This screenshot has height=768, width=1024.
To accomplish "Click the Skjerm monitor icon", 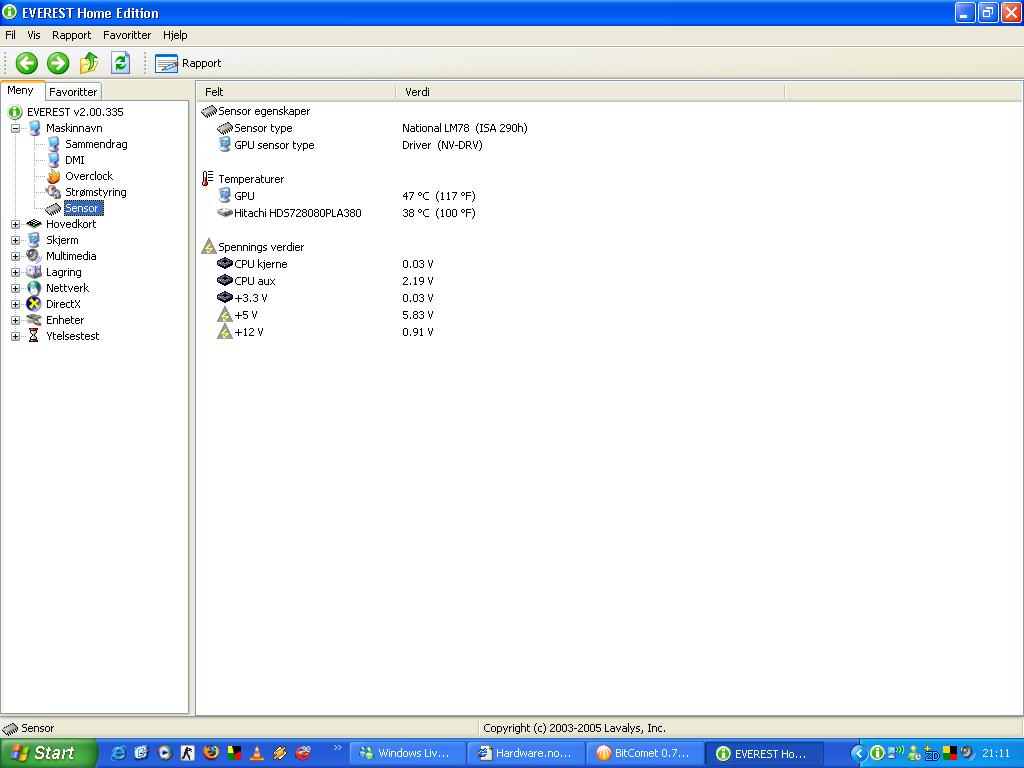I will [x=34, y=240].
